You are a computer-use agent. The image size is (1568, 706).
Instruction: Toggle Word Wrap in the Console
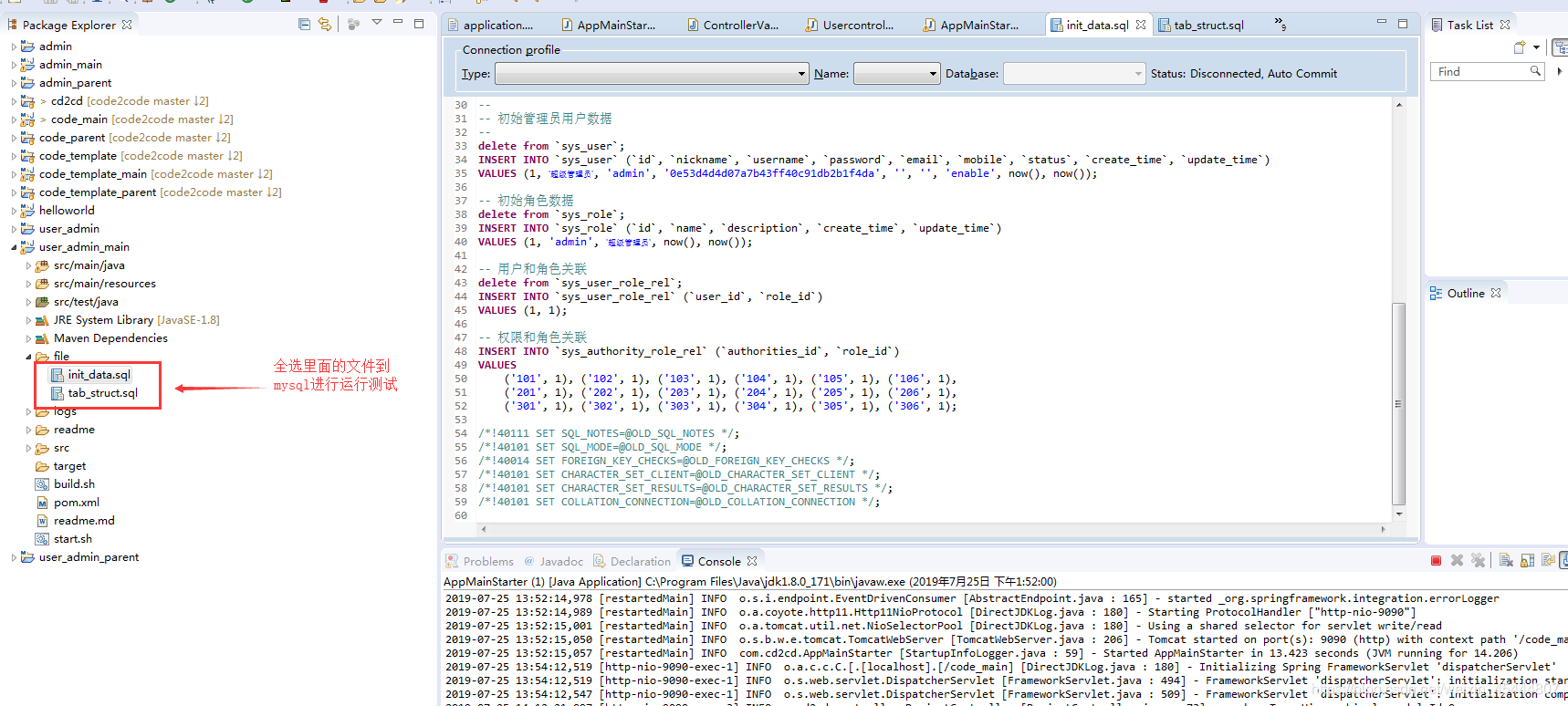point(1548,561)
